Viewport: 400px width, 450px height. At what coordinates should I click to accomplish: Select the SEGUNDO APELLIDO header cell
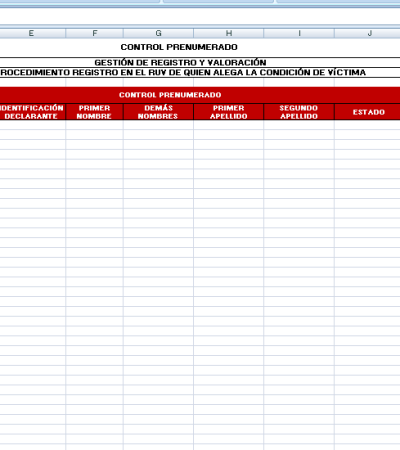(299, 112)
